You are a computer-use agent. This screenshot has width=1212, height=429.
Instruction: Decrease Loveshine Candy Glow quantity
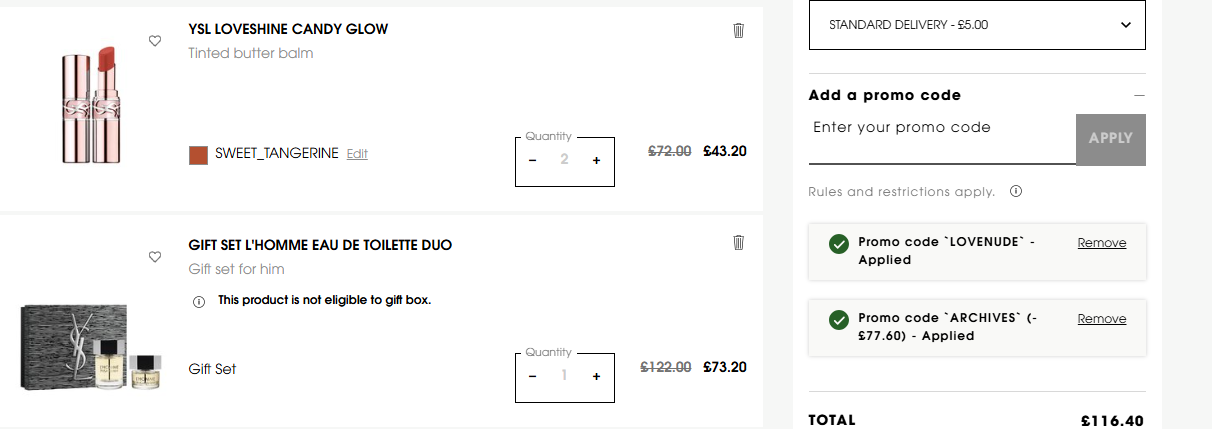pos(533,160)
